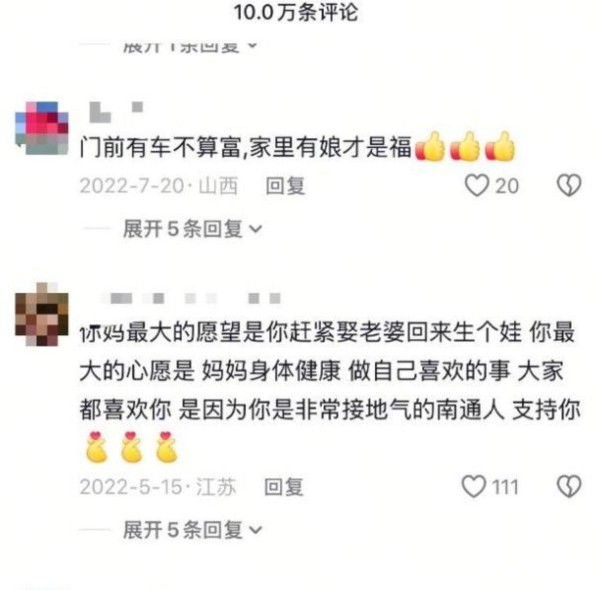Image resolution: width=600 pixels, height=590 pixels.
Task: Click the 门前有车不算富 comment text
Action: [246, 147]
